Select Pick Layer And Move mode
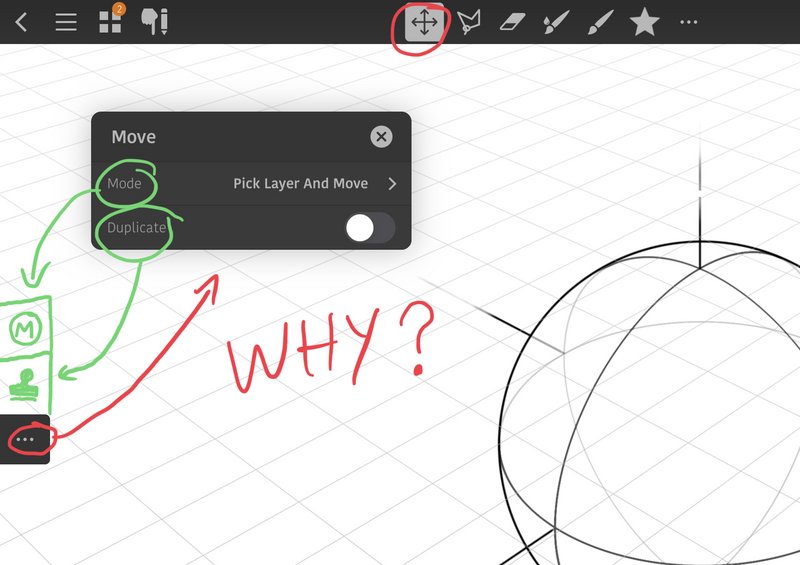The width and height of the screenshot is (800, 565). (301, 184)
